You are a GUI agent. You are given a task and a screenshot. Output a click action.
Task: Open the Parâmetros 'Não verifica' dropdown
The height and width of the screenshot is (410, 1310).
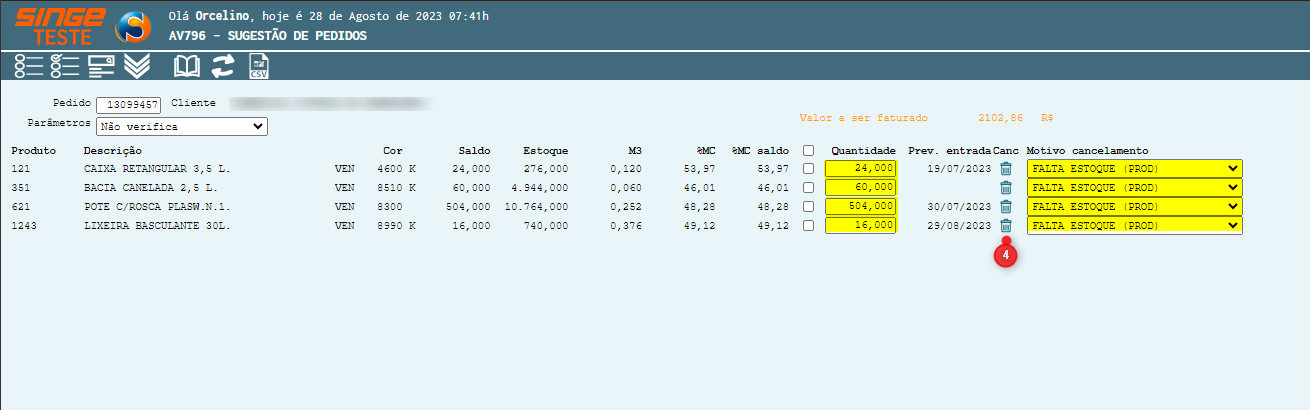click(181, 127)
